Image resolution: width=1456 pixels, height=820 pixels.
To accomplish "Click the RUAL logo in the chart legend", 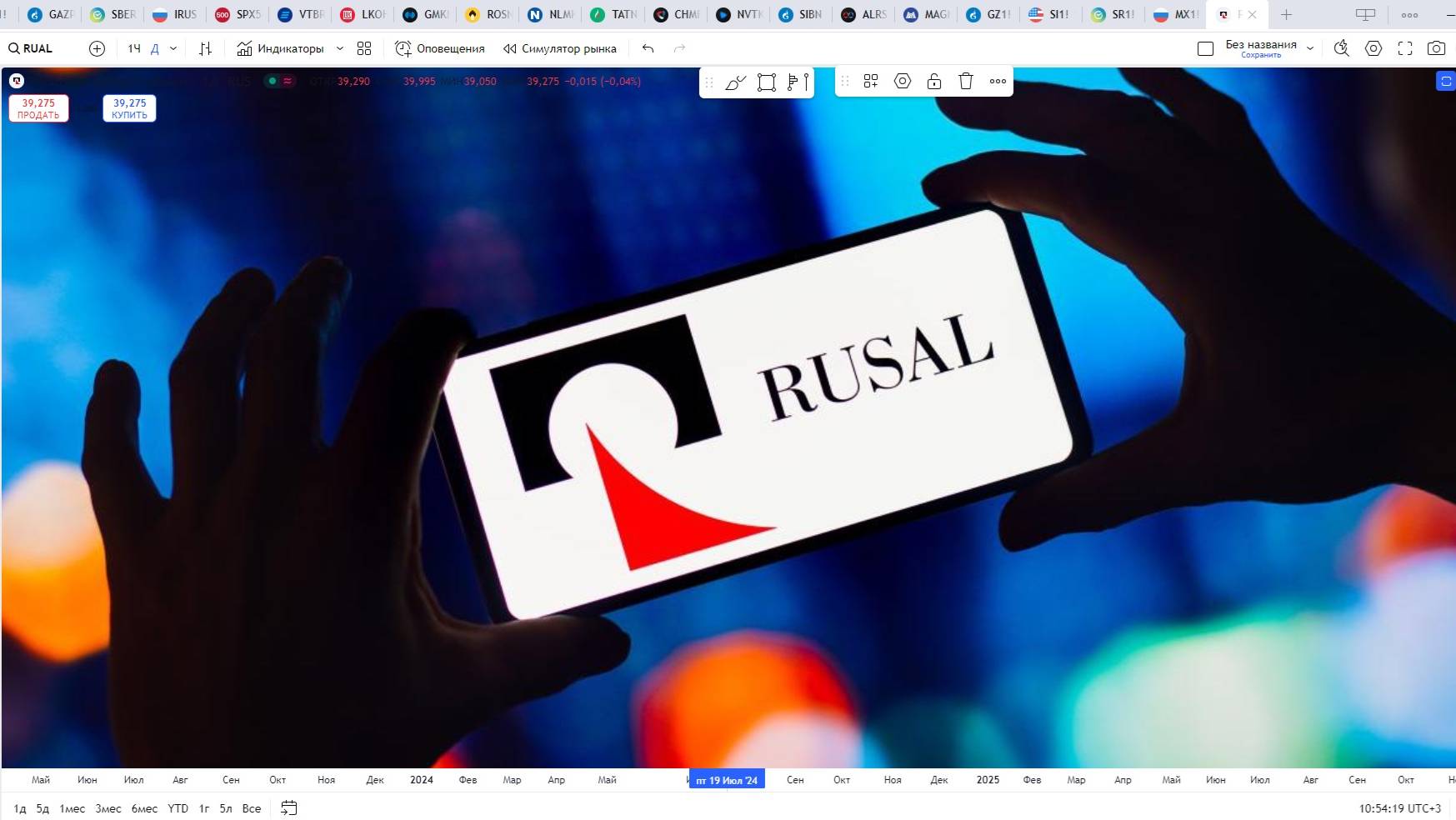I will (x=17, y=81).
